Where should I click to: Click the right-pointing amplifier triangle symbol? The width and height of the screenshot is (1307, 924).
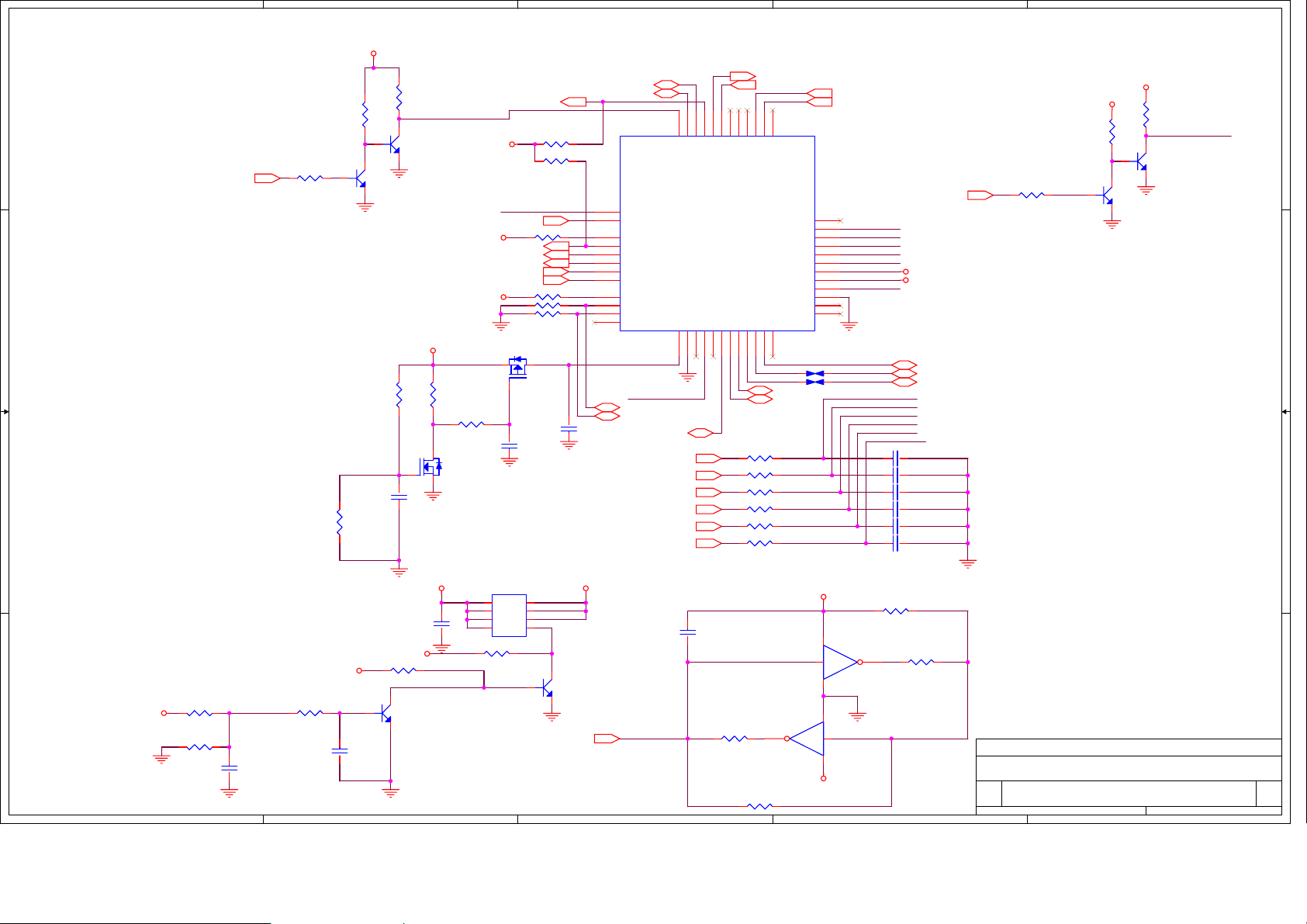(841, 662)
